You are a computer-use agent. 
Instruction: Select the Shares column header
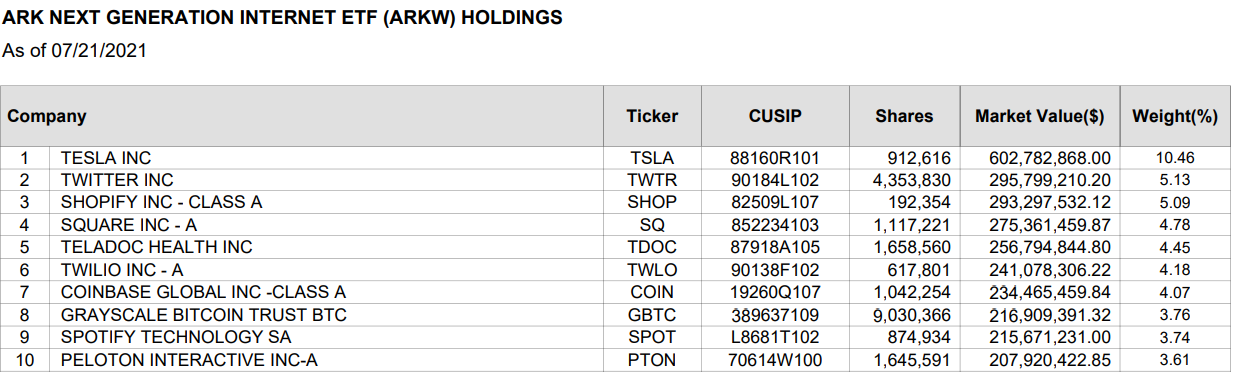click(x=904, y=116)
